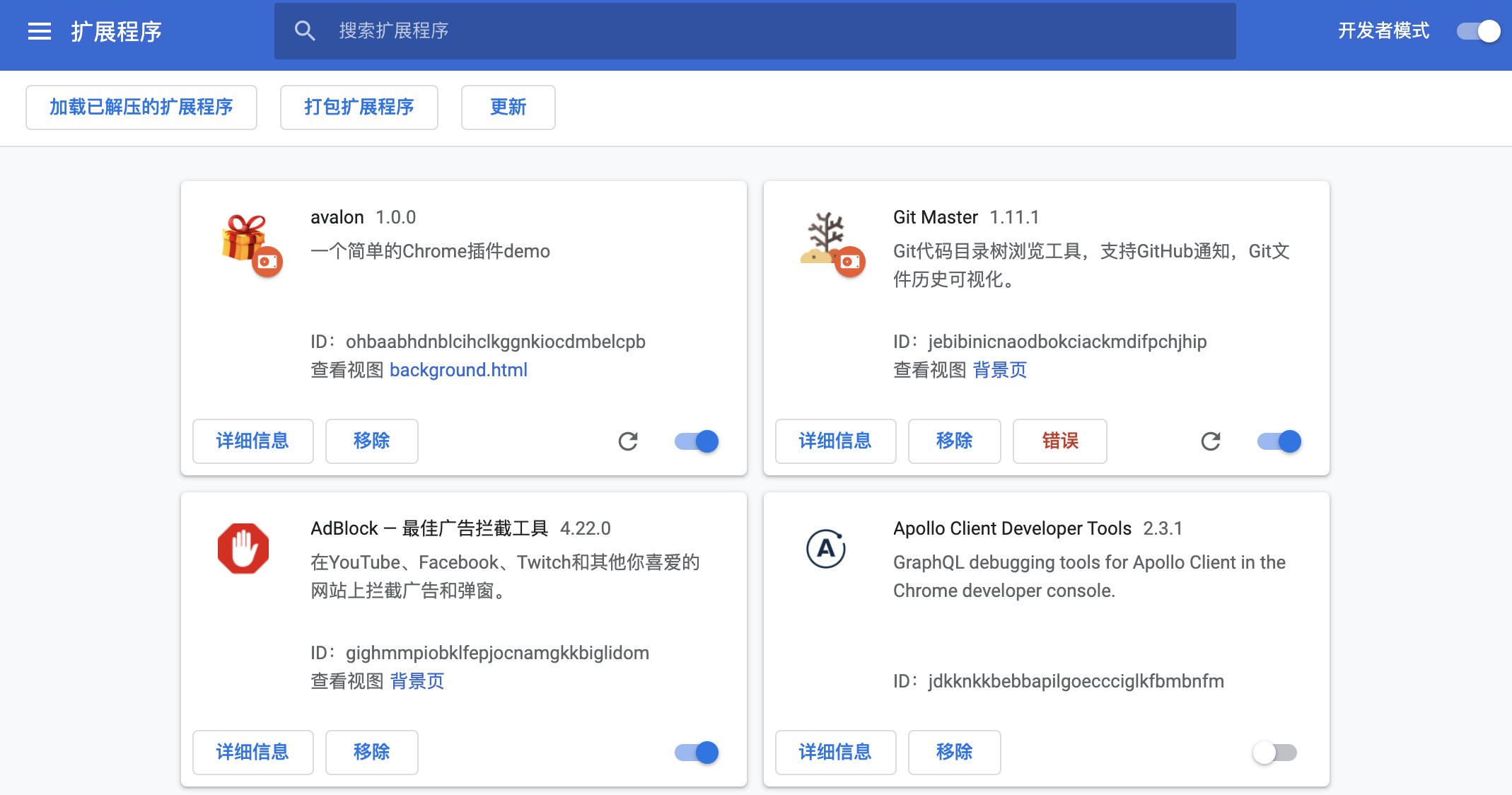
Task: Open 详细信息 for AdBlock
Action: pos(253,753)
